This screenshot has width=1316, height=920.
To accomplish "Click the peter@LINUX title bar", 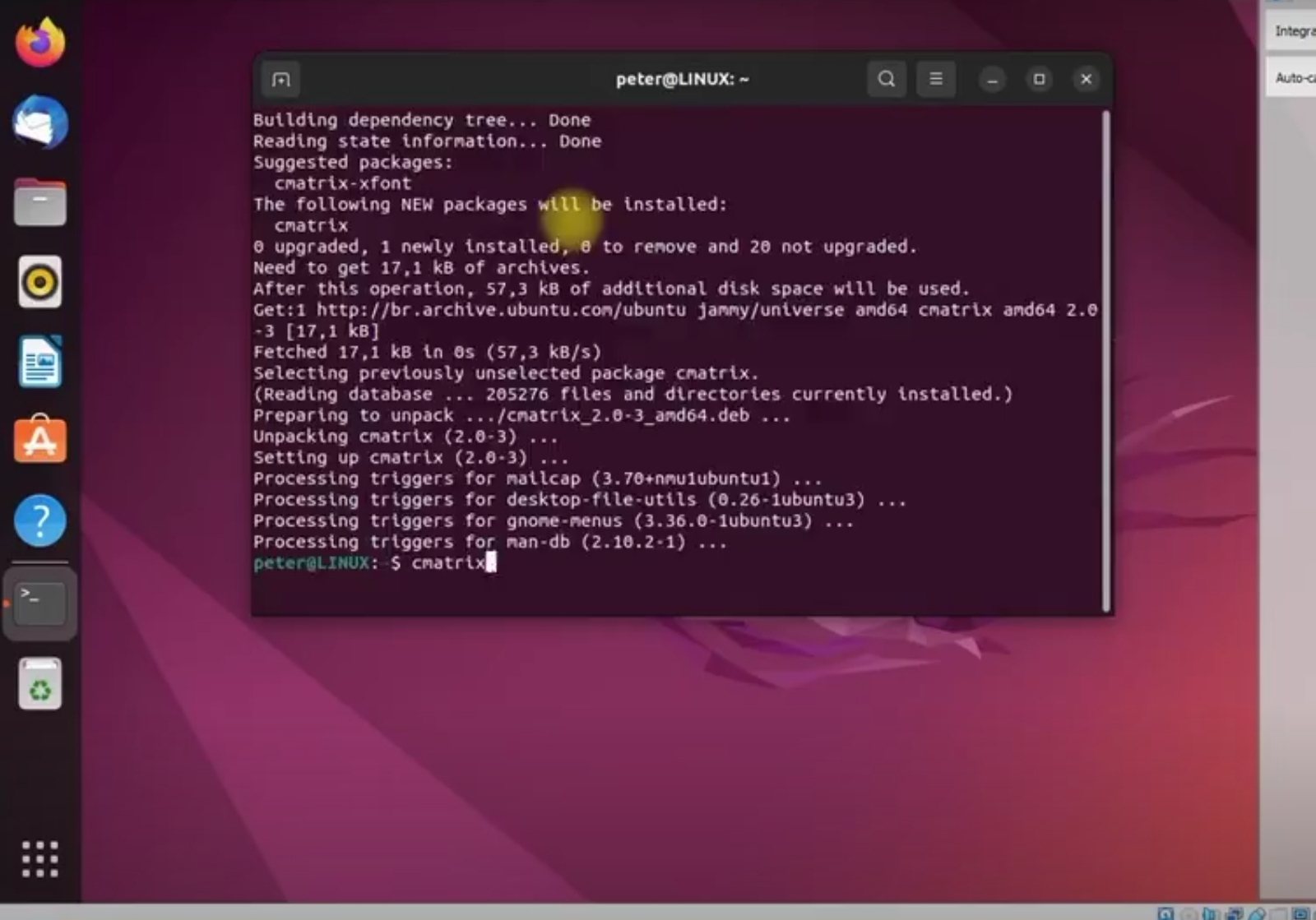I will coord(682,79).
